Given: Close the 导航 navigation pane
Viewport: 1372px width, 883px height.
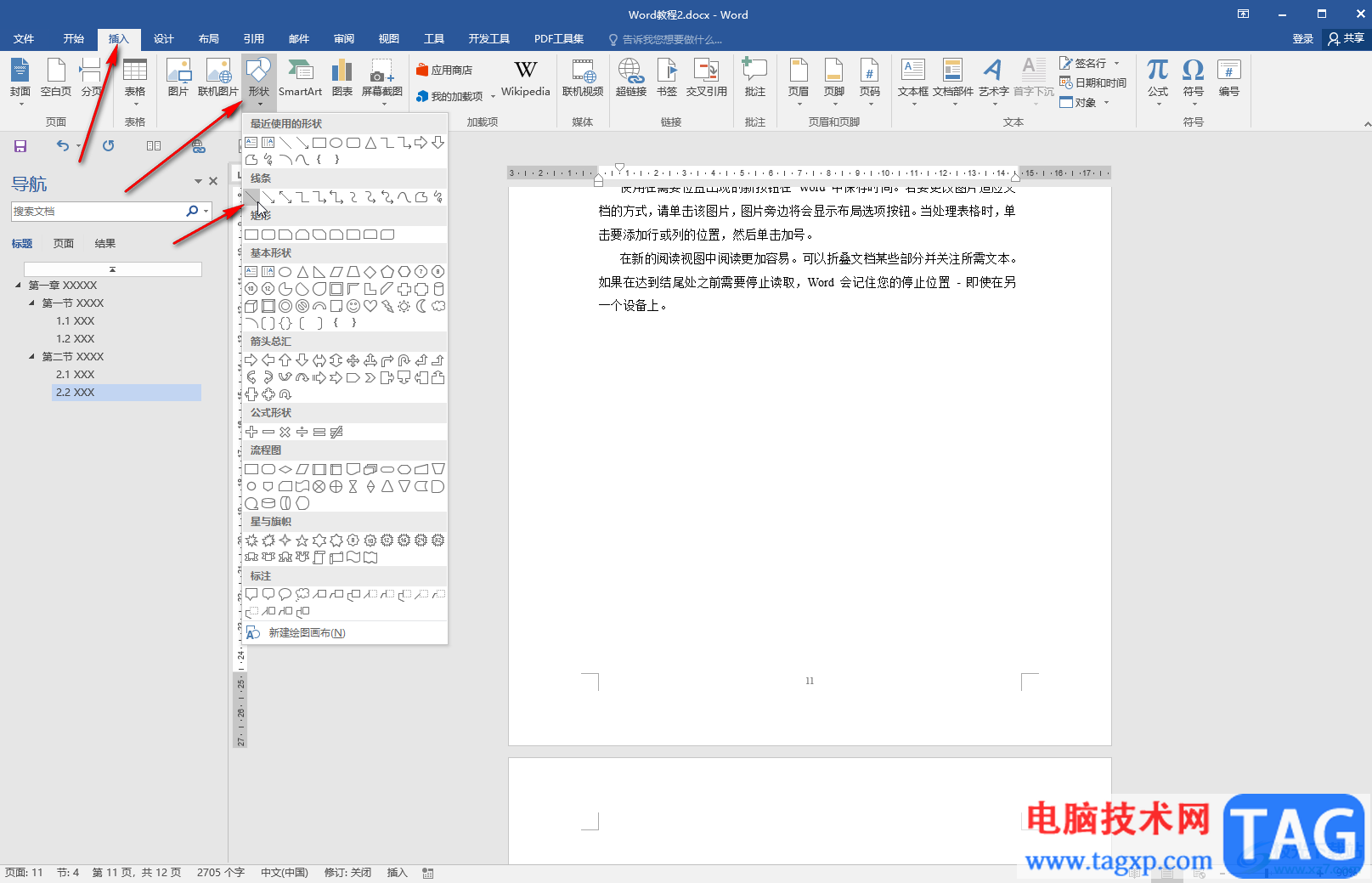Looking at the screenshot, I should coord(213,181).
